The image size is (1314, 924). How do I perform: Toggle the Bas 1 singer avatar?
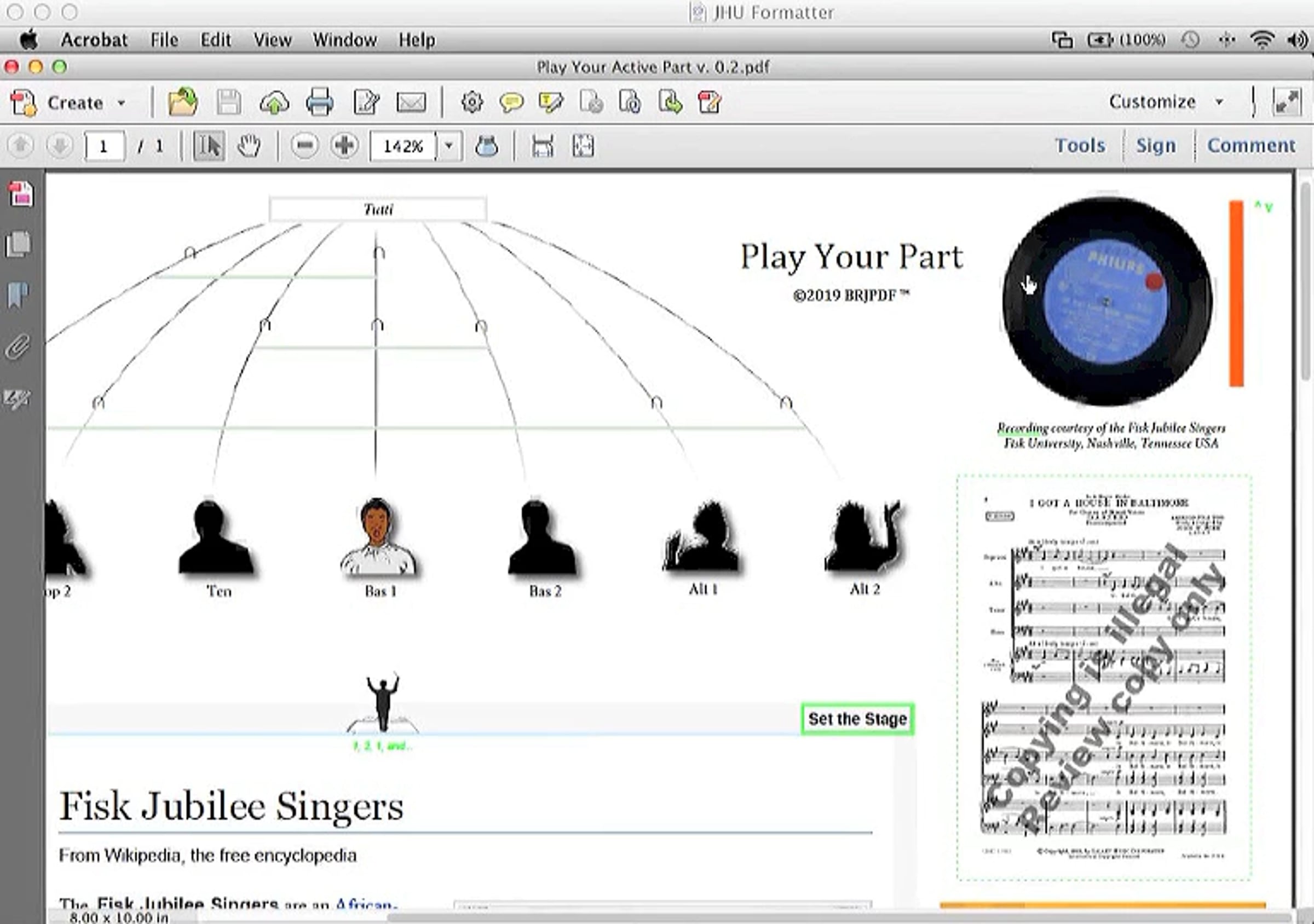(378, 538)
